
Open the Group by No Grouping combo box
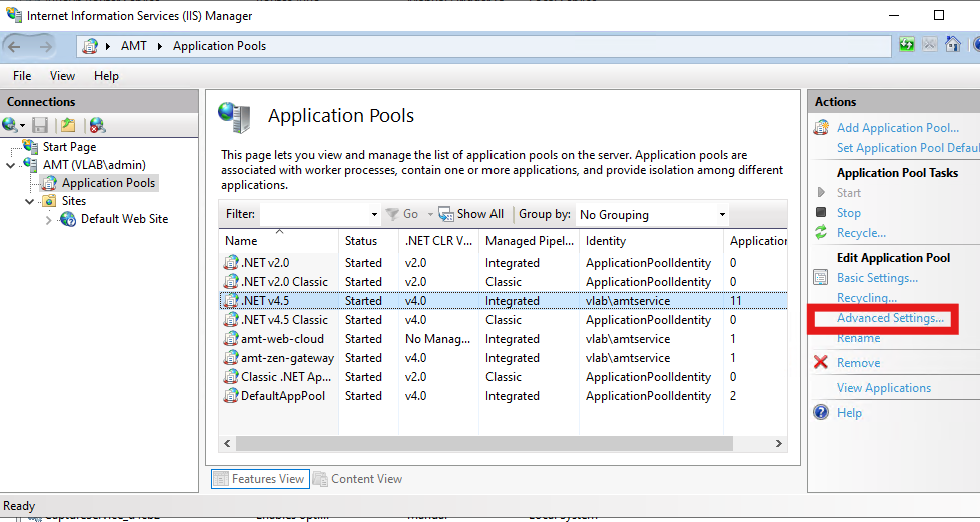tap(652, 214)
